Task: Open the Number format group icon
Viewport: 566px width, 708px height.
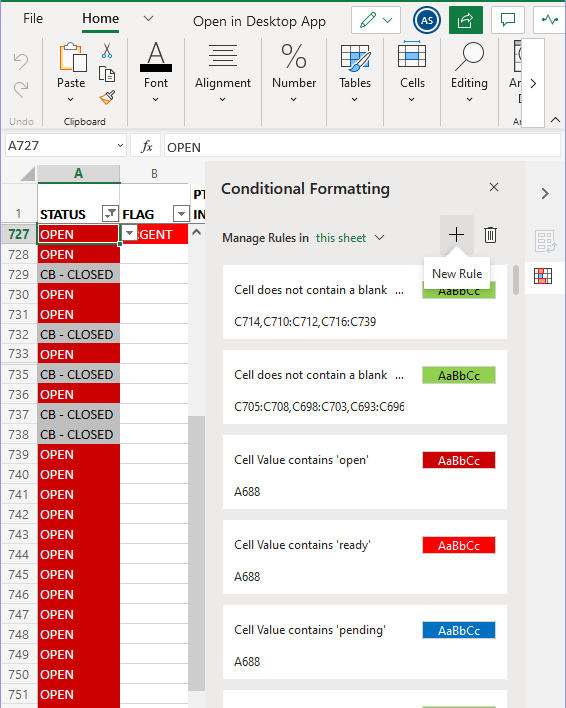Action: (294, 56)
